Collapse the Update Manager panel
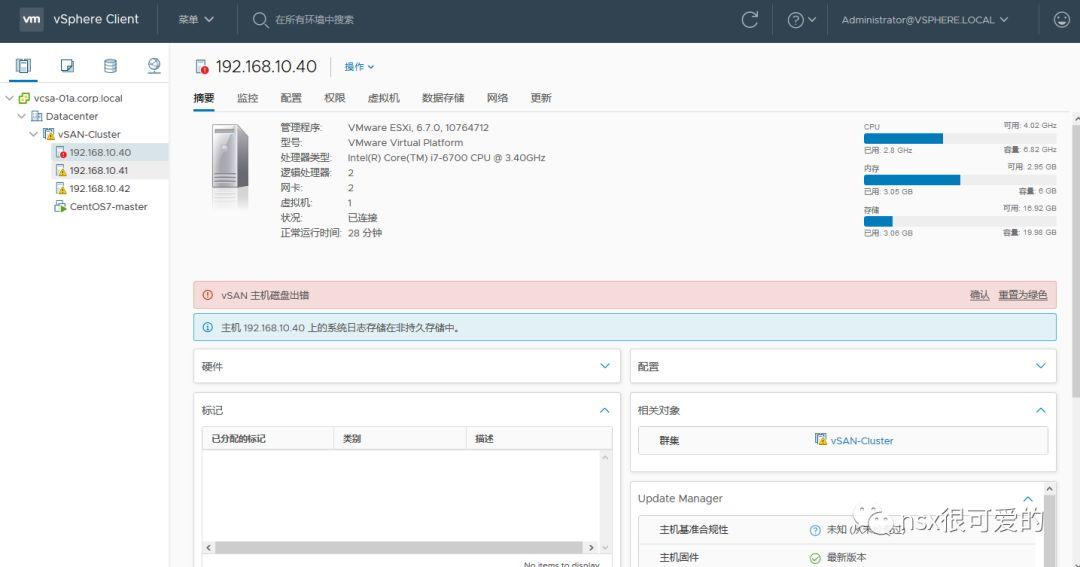The height and width of the screenshot is (567, 1080). tap(1028, 499)
